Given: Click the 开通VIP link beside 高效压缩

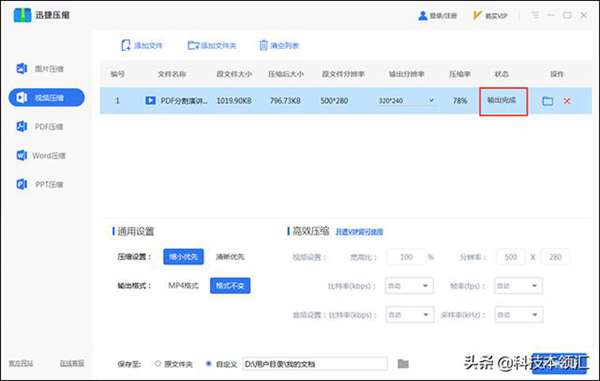Looking at the screenshot, I should click(359, 232).
